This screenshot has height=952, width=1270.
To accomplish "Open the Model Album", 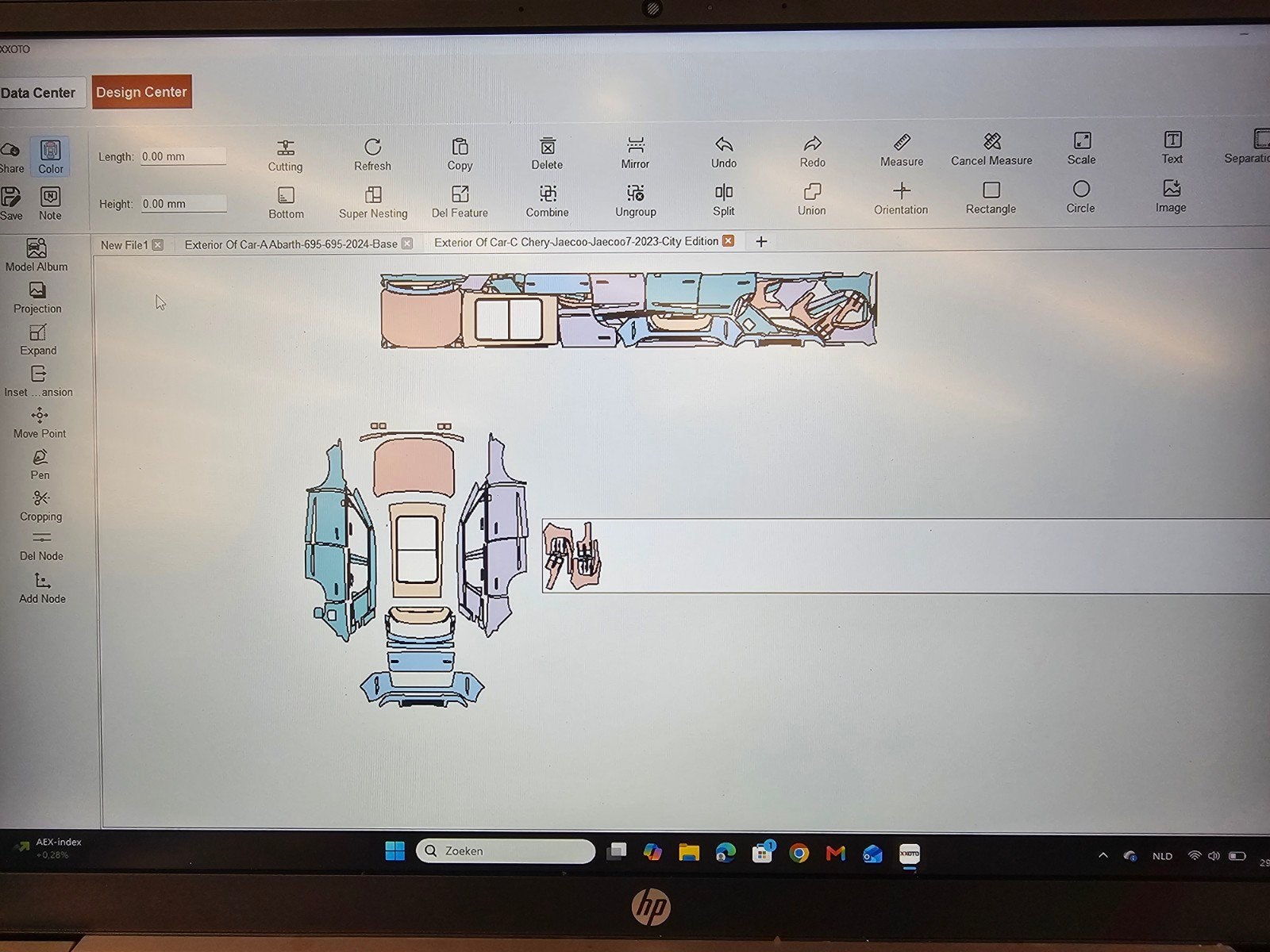I will pos(37,255).
